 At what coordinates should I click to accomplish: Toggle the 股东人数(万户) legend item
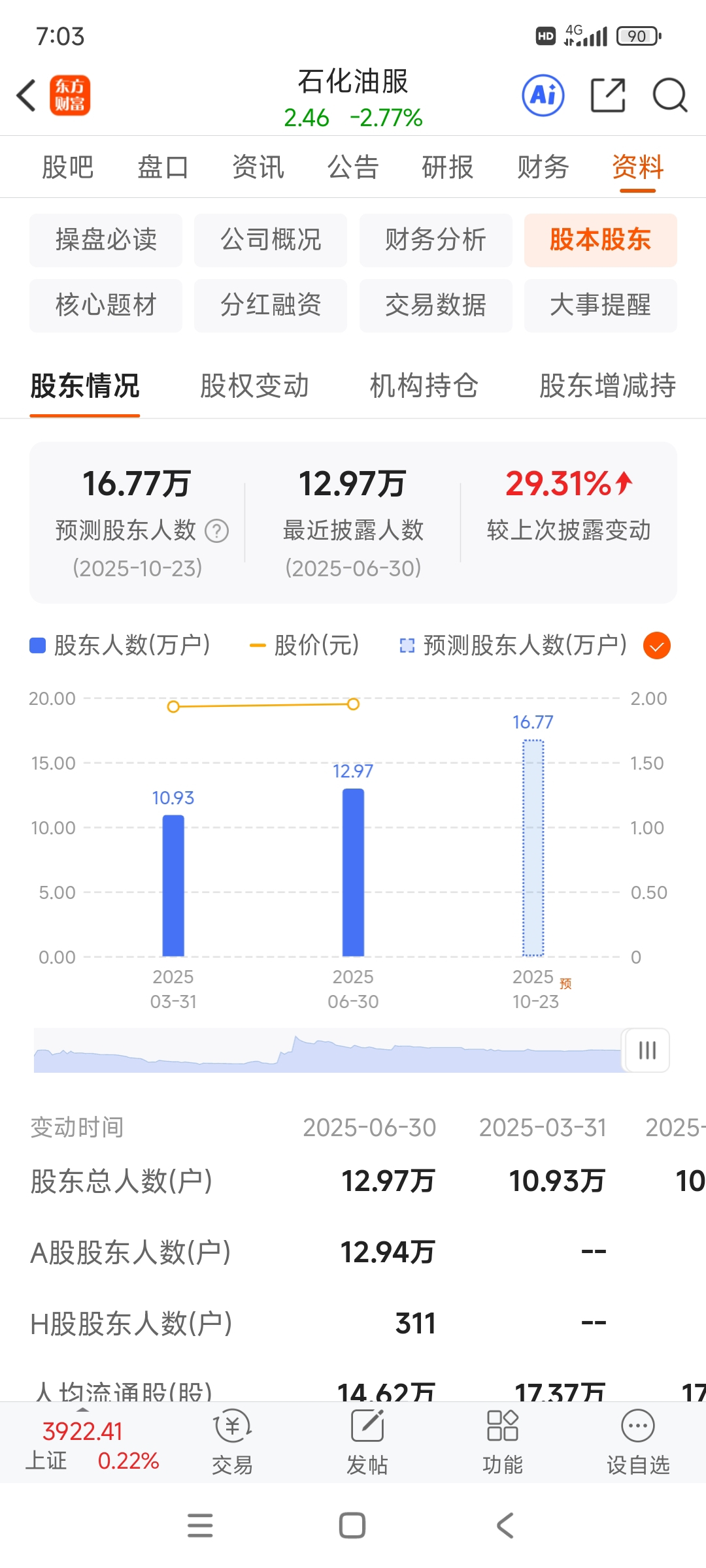tap(120, 645)
